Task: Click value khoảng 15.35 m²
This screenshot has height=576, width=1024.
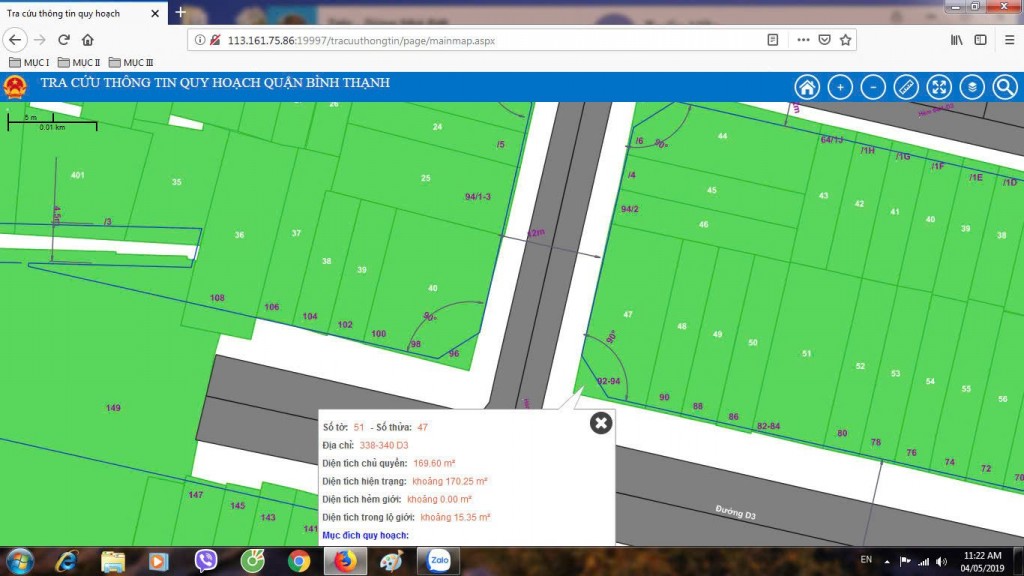Action: [455, 517]
